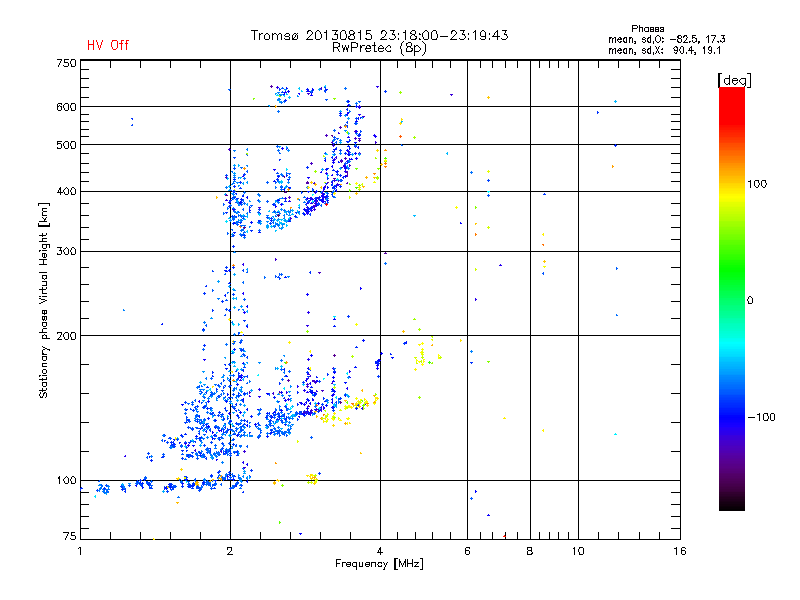Viewport: 800px width, 600px height.
Task: Click the phase colorbar gradient
Action: pos(732,298)
